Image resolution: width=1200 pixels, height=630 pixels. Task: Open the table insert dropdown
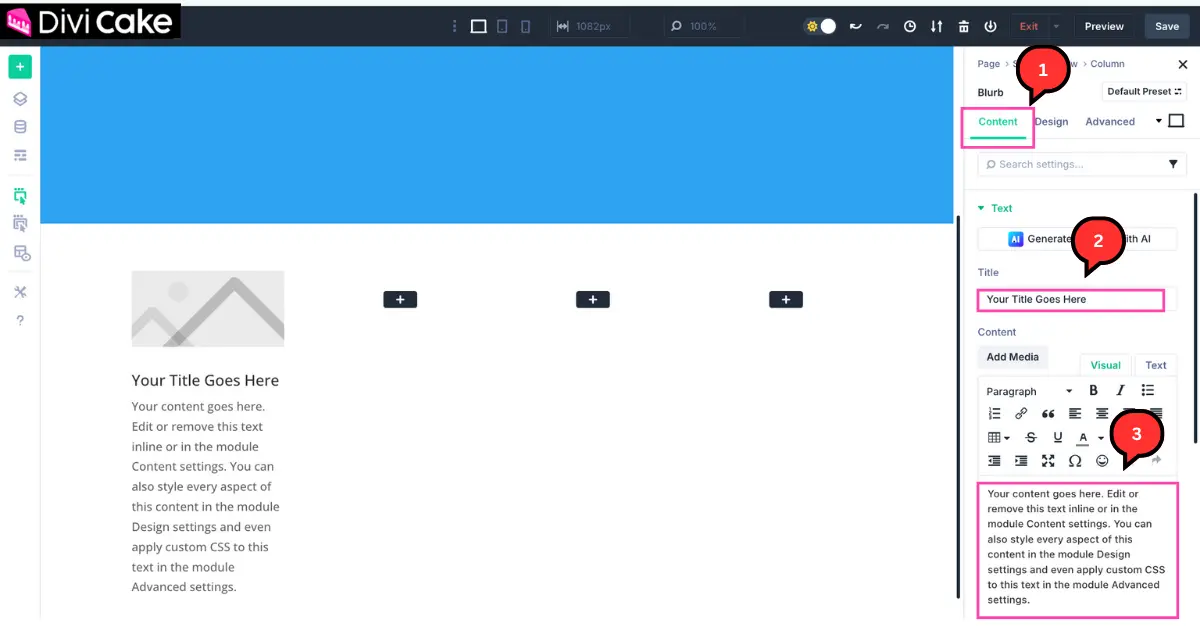click(x=998, y=437)
